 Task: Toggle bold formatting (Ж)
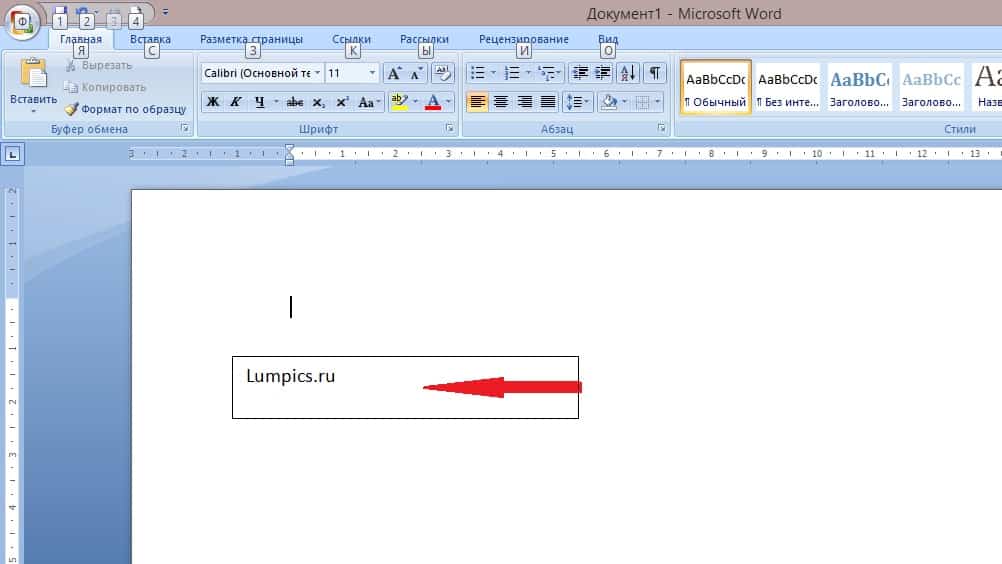coord(212,102)
